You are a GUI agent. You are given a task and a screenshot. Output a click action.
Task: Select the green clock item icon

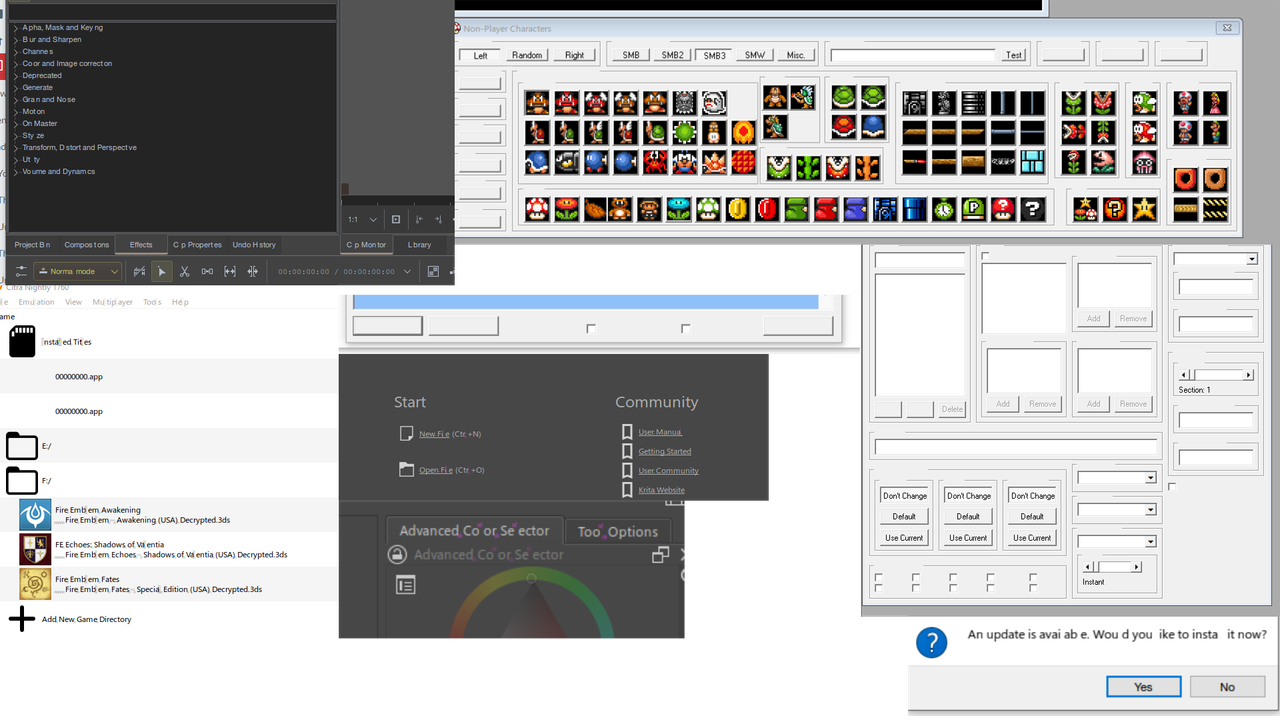pyautogui.click(x=944, y=209)
